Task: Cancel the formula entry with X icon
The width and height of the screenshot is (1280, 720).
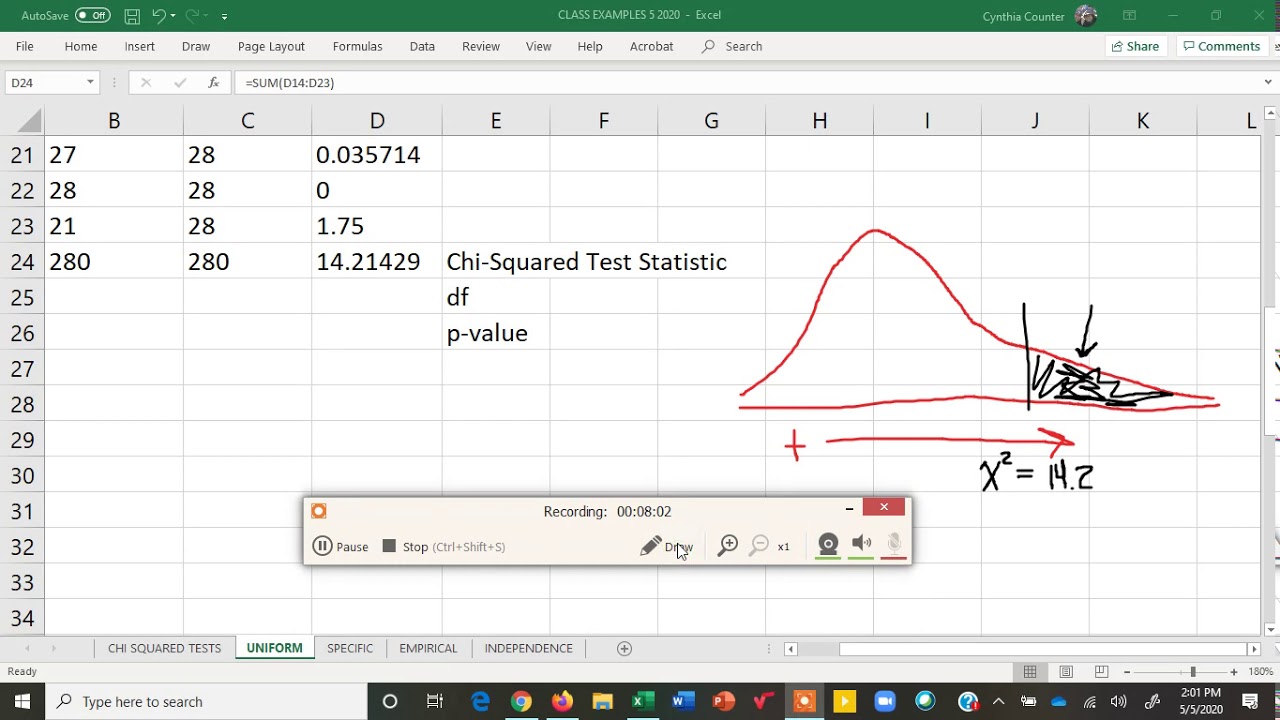Action: pos(146,83)
